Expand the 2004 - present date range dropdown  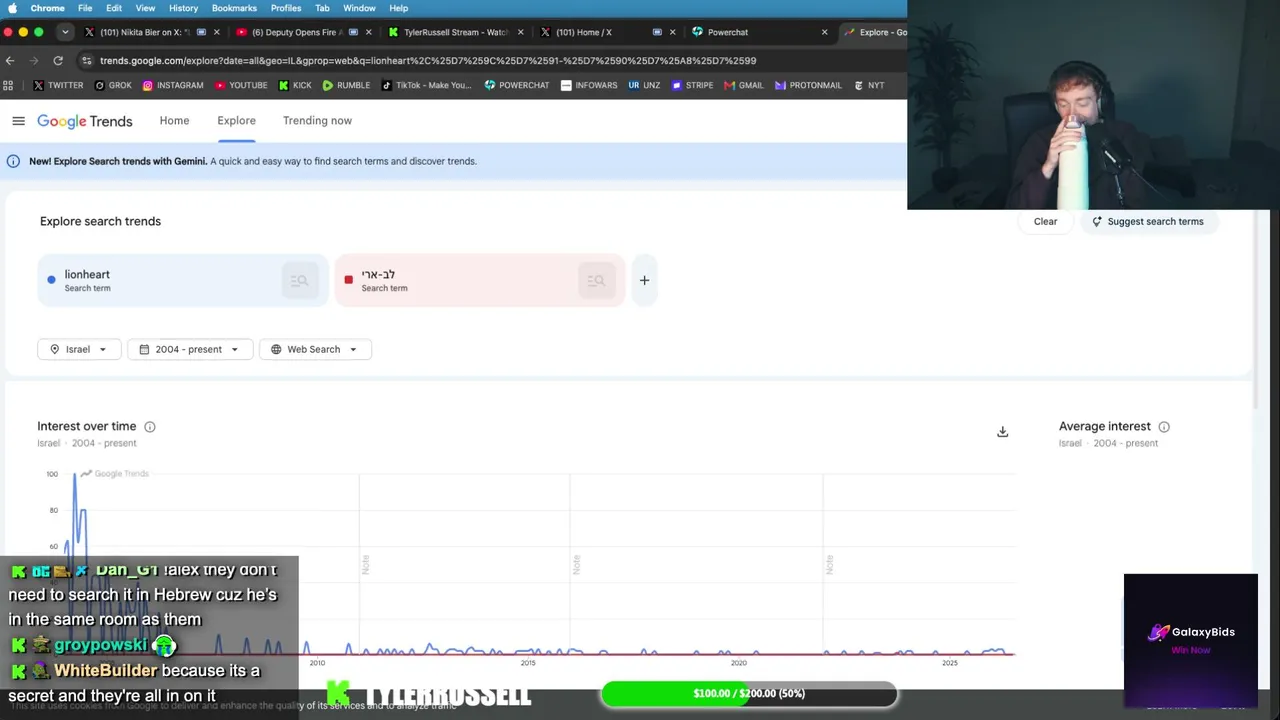tap(190, 349)
